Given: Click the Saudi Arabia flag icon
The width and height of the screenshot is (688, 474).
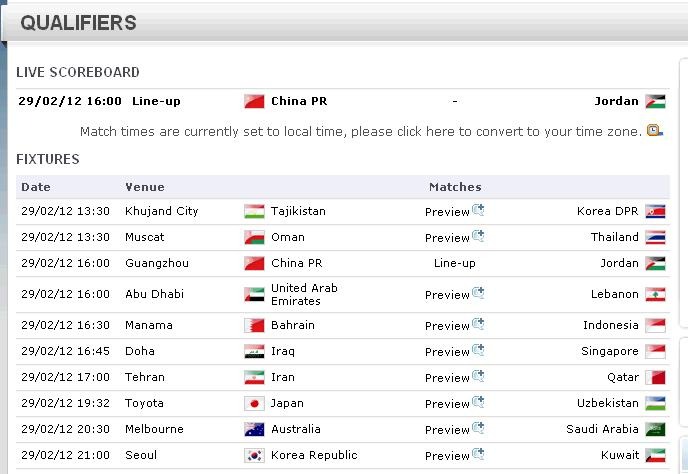Looking at the screenshot, I should coord(655,429).
